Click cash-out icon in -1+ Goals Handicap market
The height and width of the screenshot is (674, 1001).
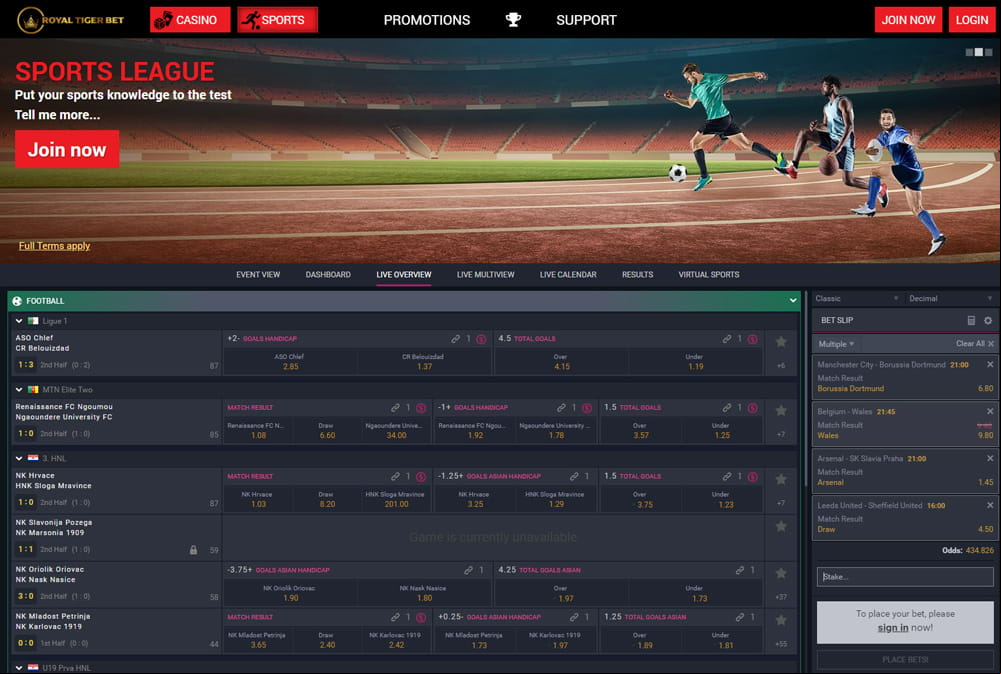tap(587, 408)
